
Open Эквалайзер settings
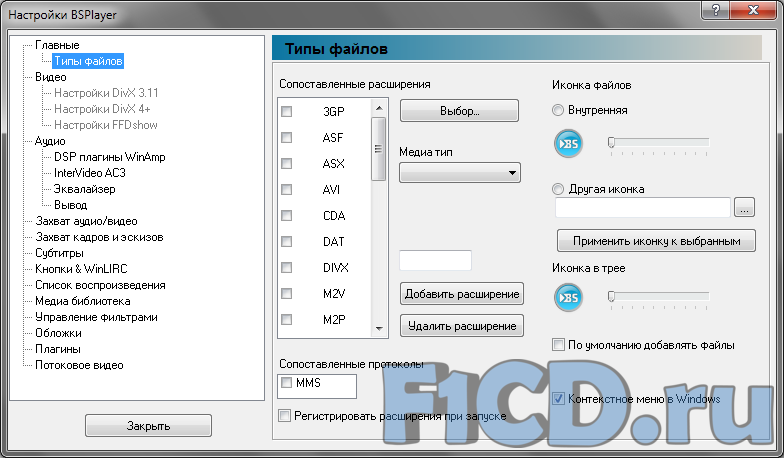click(84, 189)
